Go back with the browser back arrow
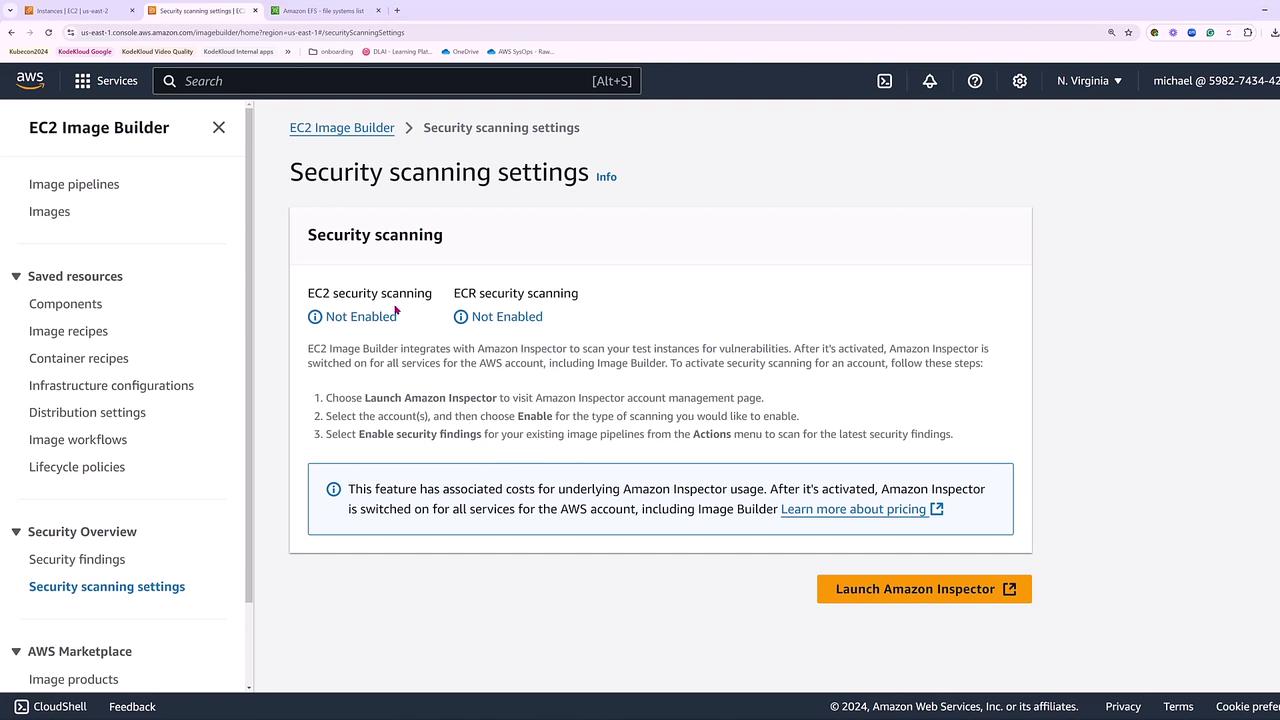The width and height of the screenshot is (1280, 720). [11, 32]
